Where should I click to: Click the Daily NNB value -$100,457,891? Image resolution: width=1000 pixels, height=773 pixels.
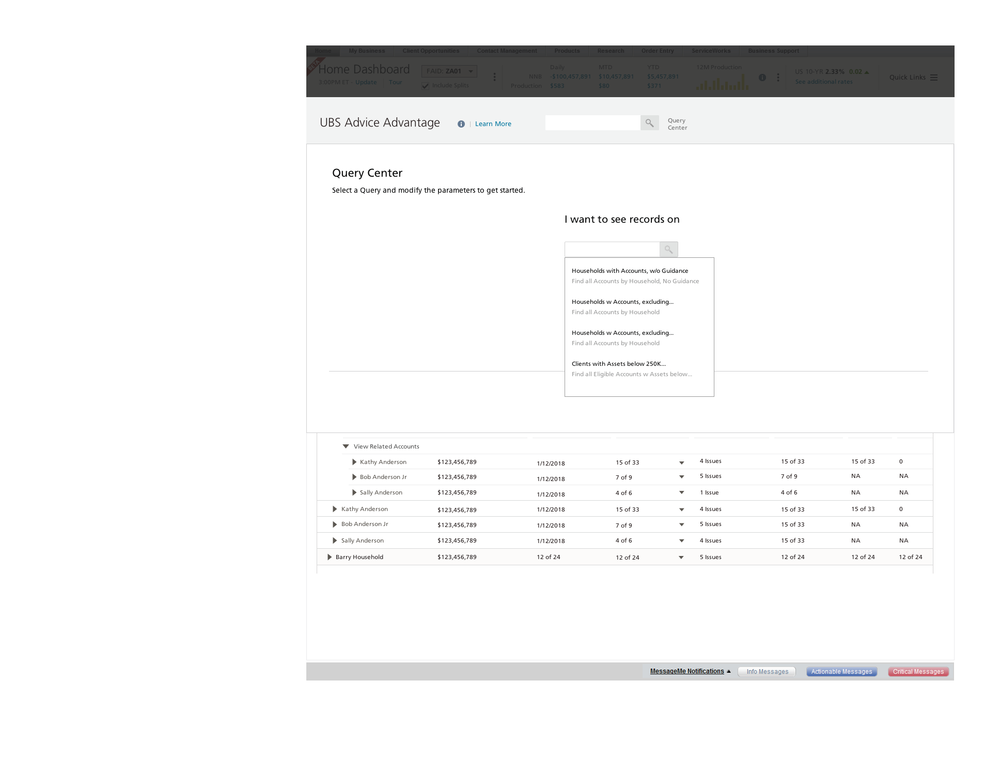(x=571, y=77)
